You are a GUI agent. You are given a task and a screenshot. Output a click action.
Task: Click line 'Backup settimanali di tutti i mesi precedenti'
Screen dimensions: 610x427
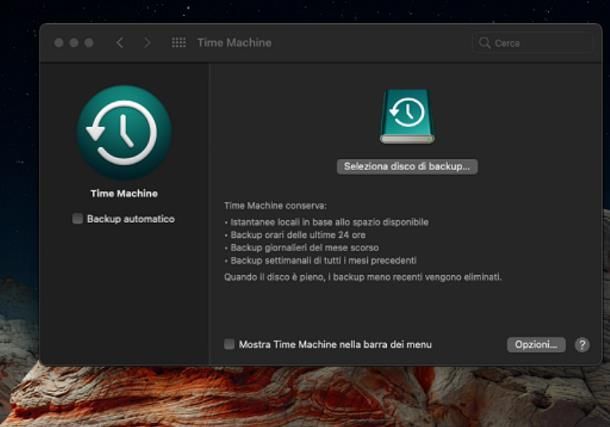(323, 261)
